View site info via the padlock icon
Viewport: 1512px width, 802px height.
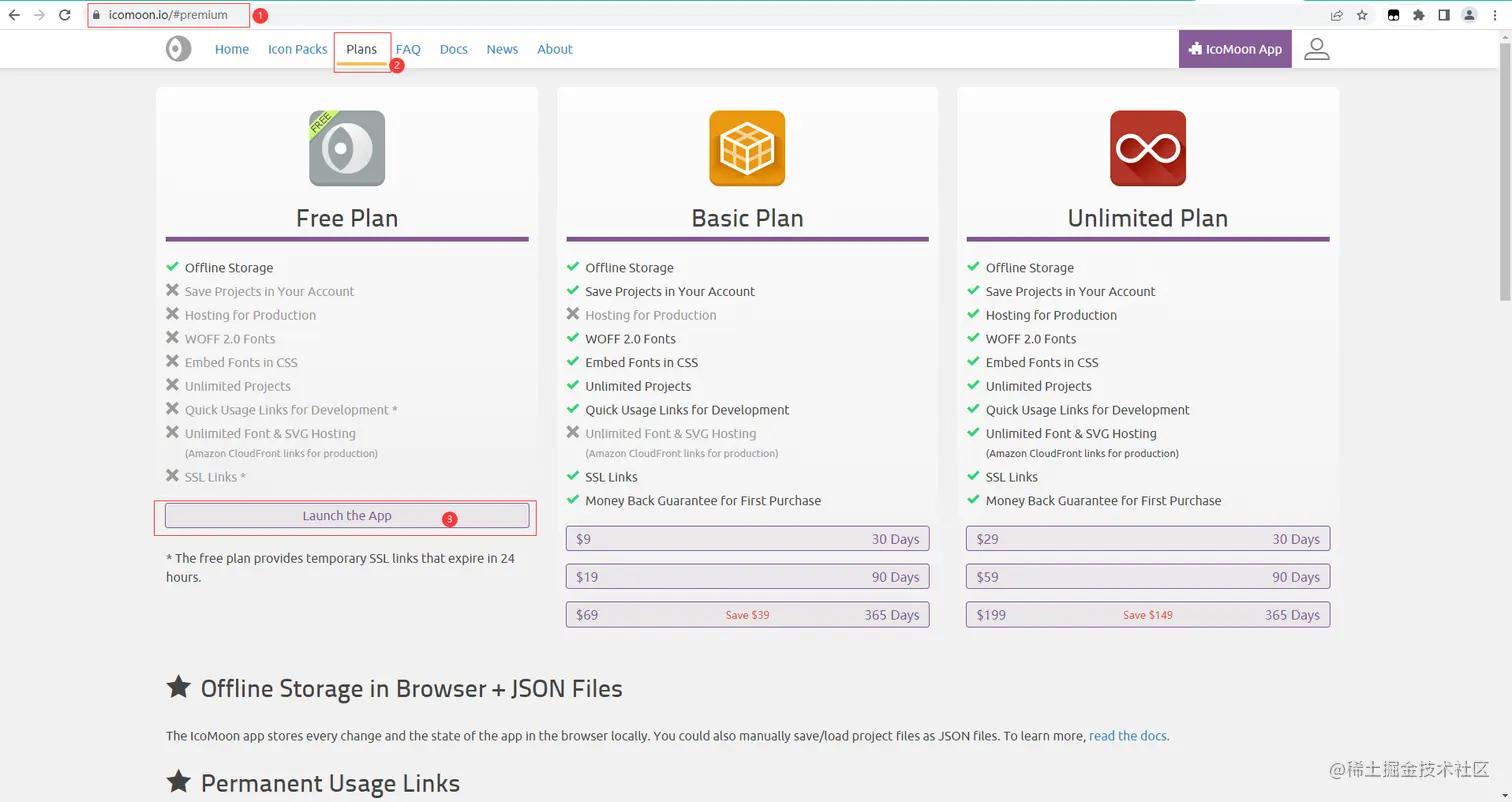pos(97,15)
